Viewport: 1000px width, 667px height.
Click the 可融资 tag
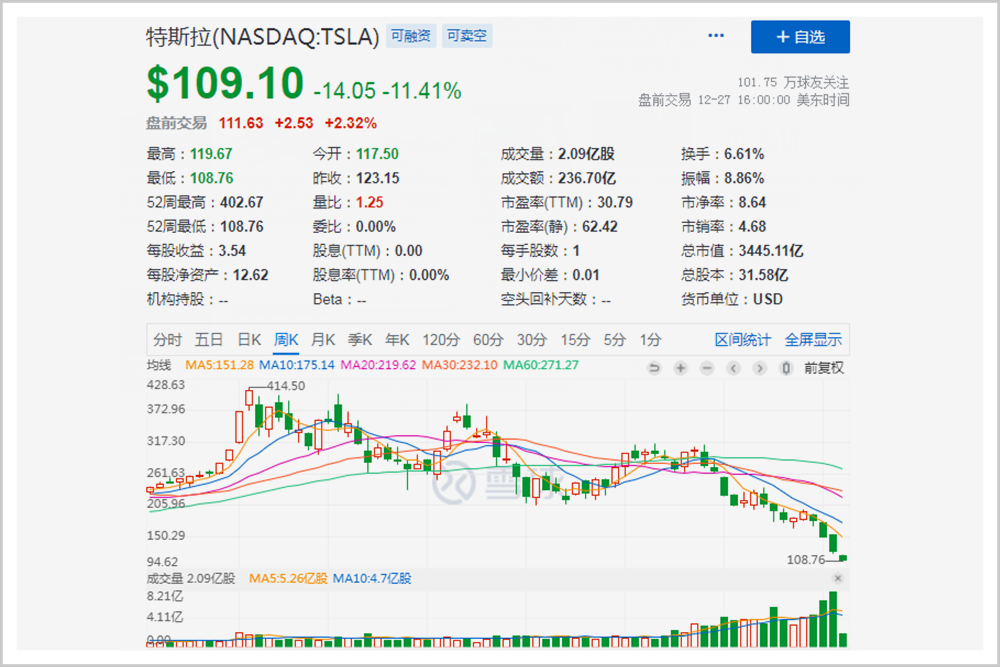(411, 36)
